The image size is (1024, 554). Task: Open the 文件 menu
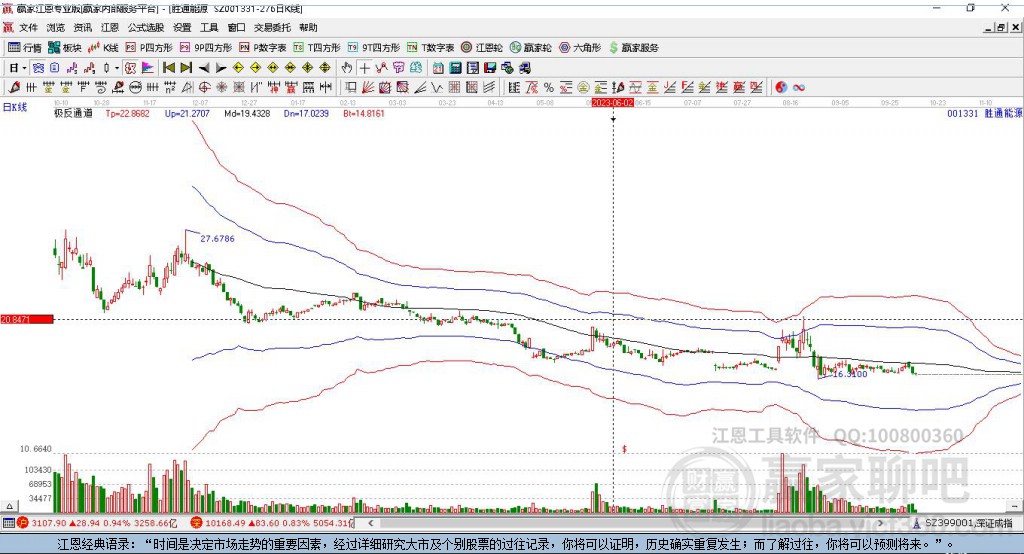point(28,27)
